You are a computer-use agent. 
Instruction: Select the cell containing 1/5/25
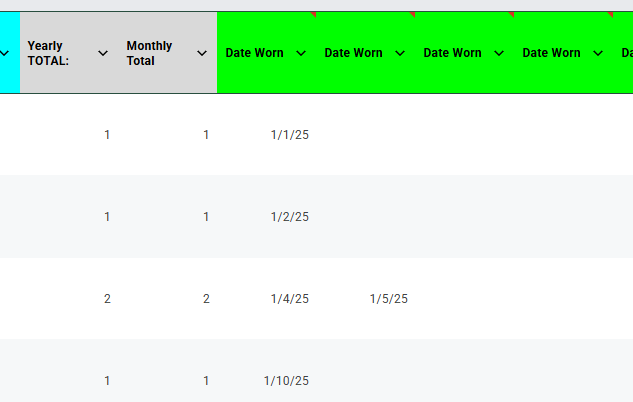(388, 299)
